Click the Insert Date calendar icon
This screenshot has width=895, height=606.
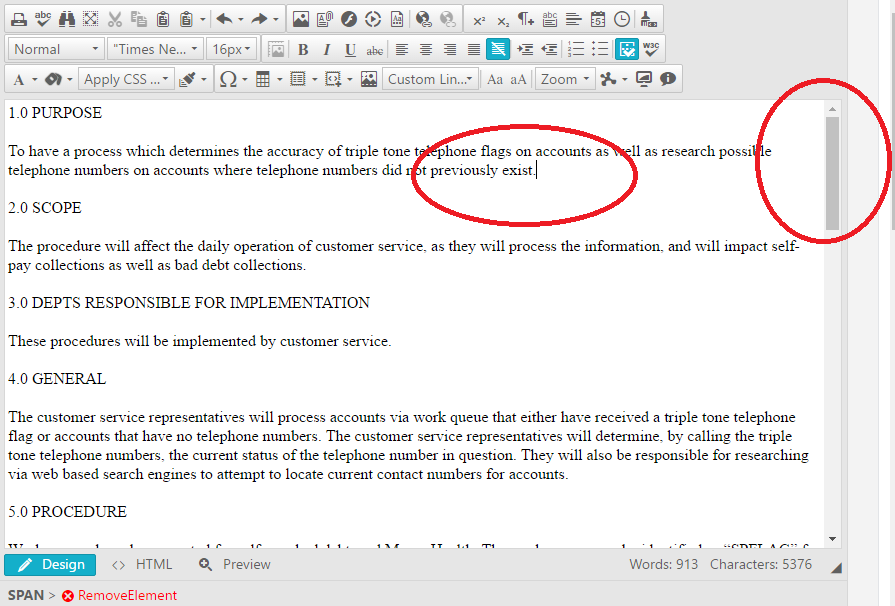598,19
